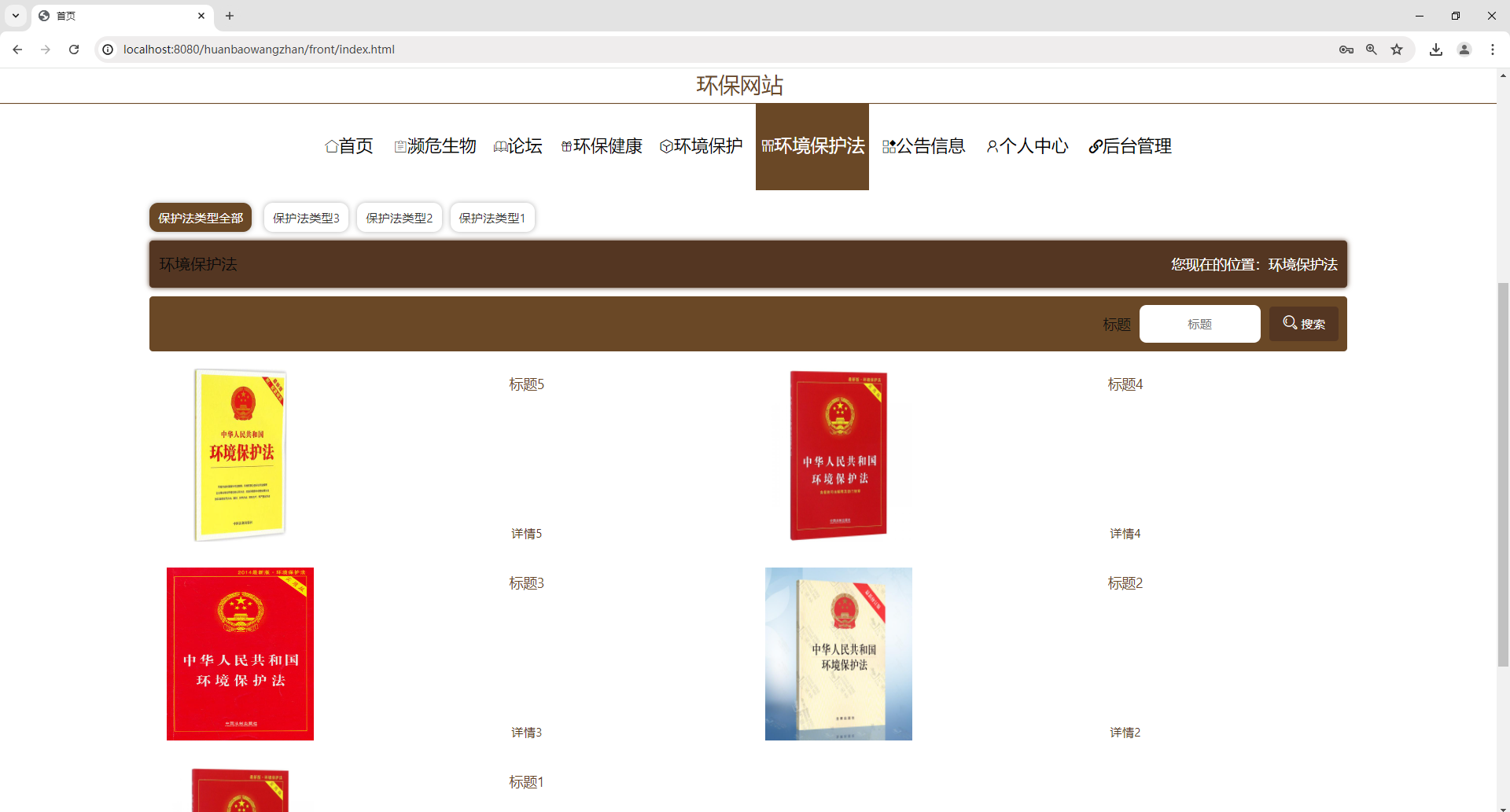Open the 濒危生物 menu item

[x=400, y=146]
